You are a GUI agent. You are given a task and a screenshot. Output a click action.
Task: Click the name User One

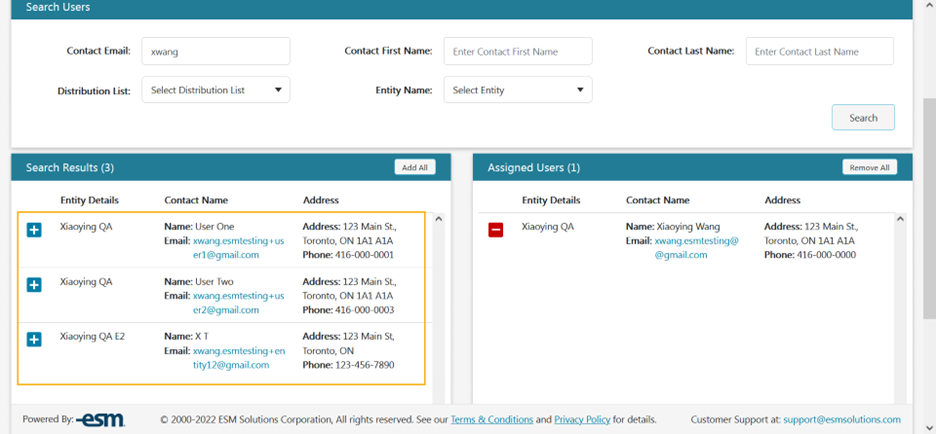[215, 227]
